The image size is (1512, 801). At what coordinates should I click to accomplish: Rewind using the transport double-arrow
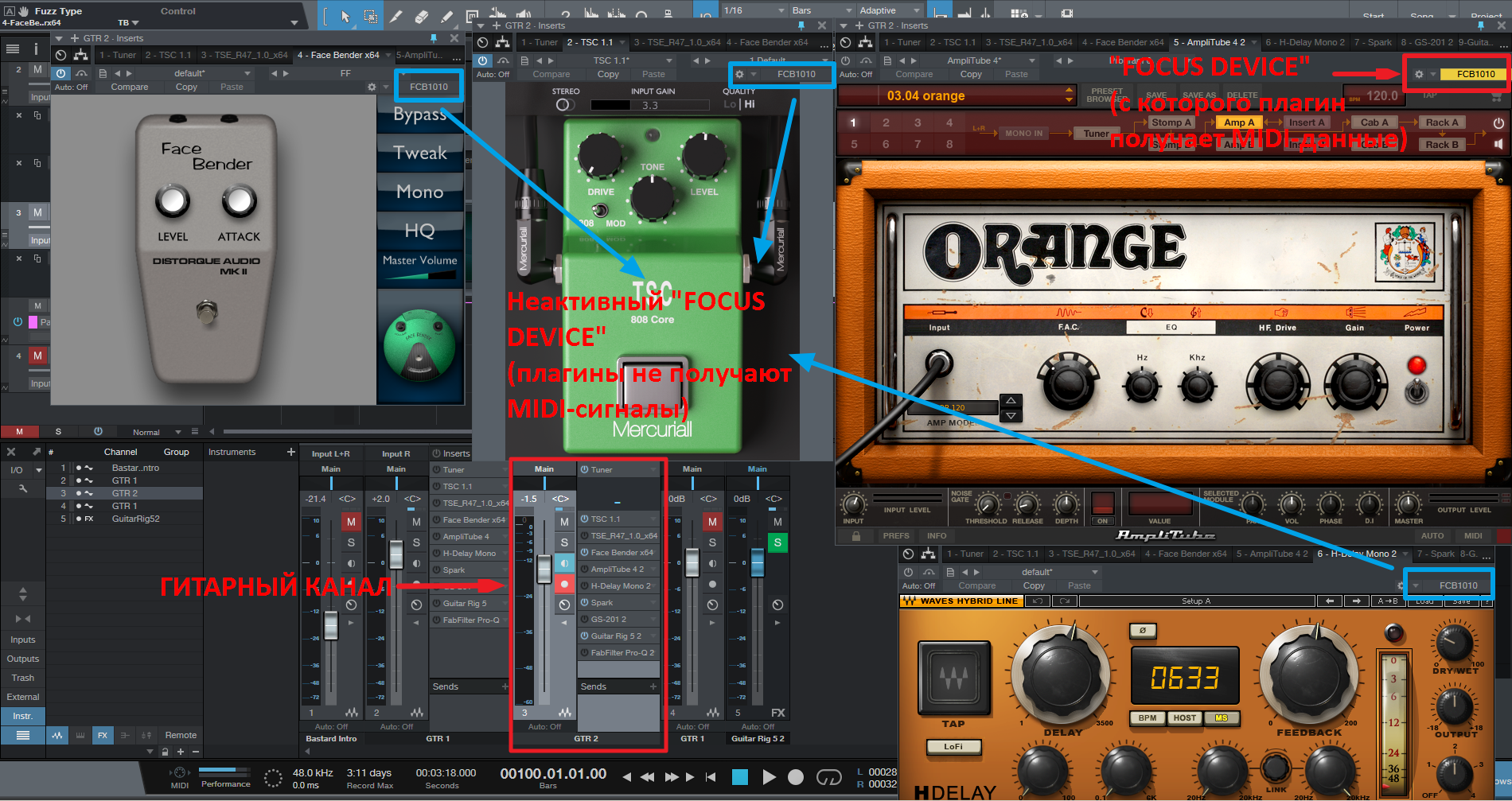click(648, 776)
